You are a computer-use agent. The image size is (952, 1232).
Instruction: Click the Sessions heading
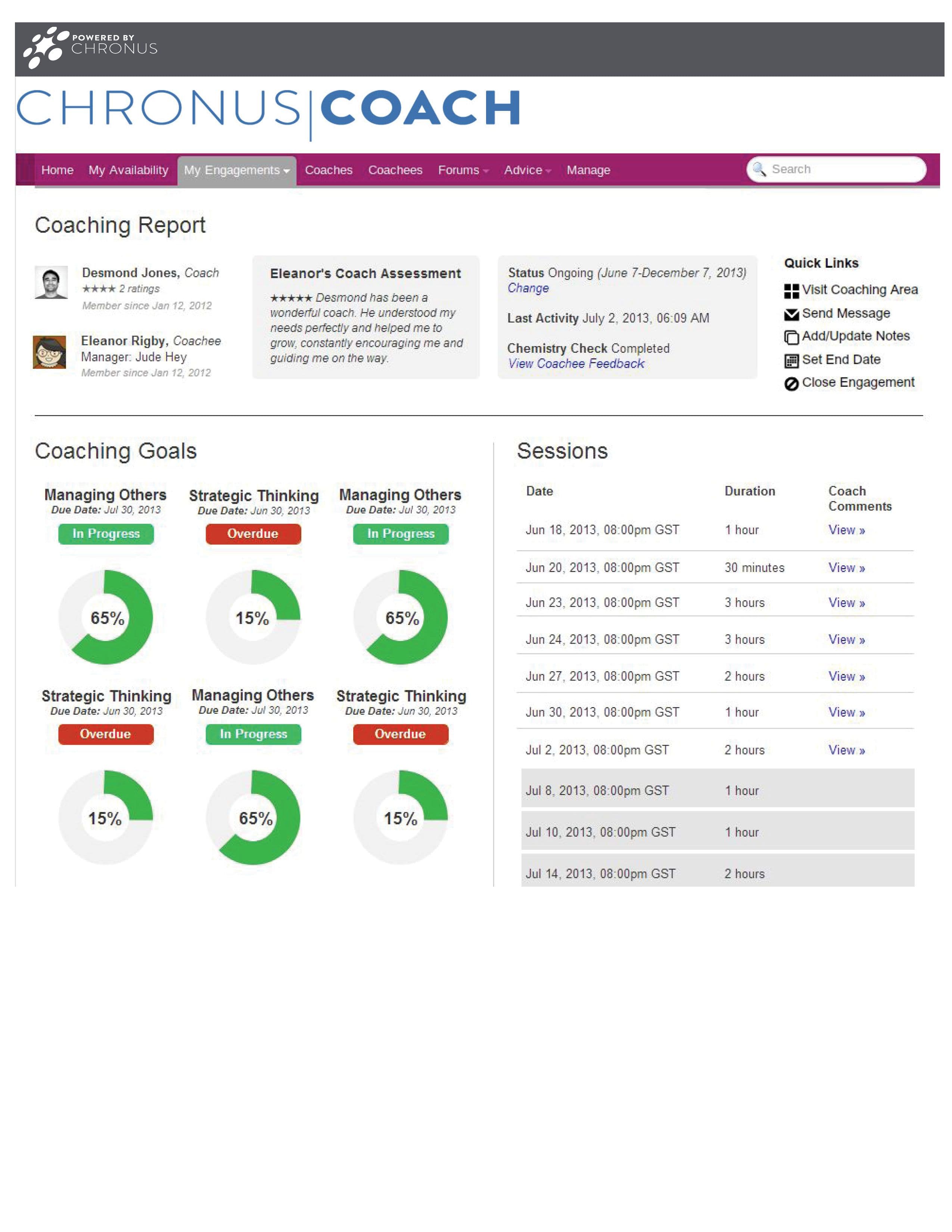(562, 451)
